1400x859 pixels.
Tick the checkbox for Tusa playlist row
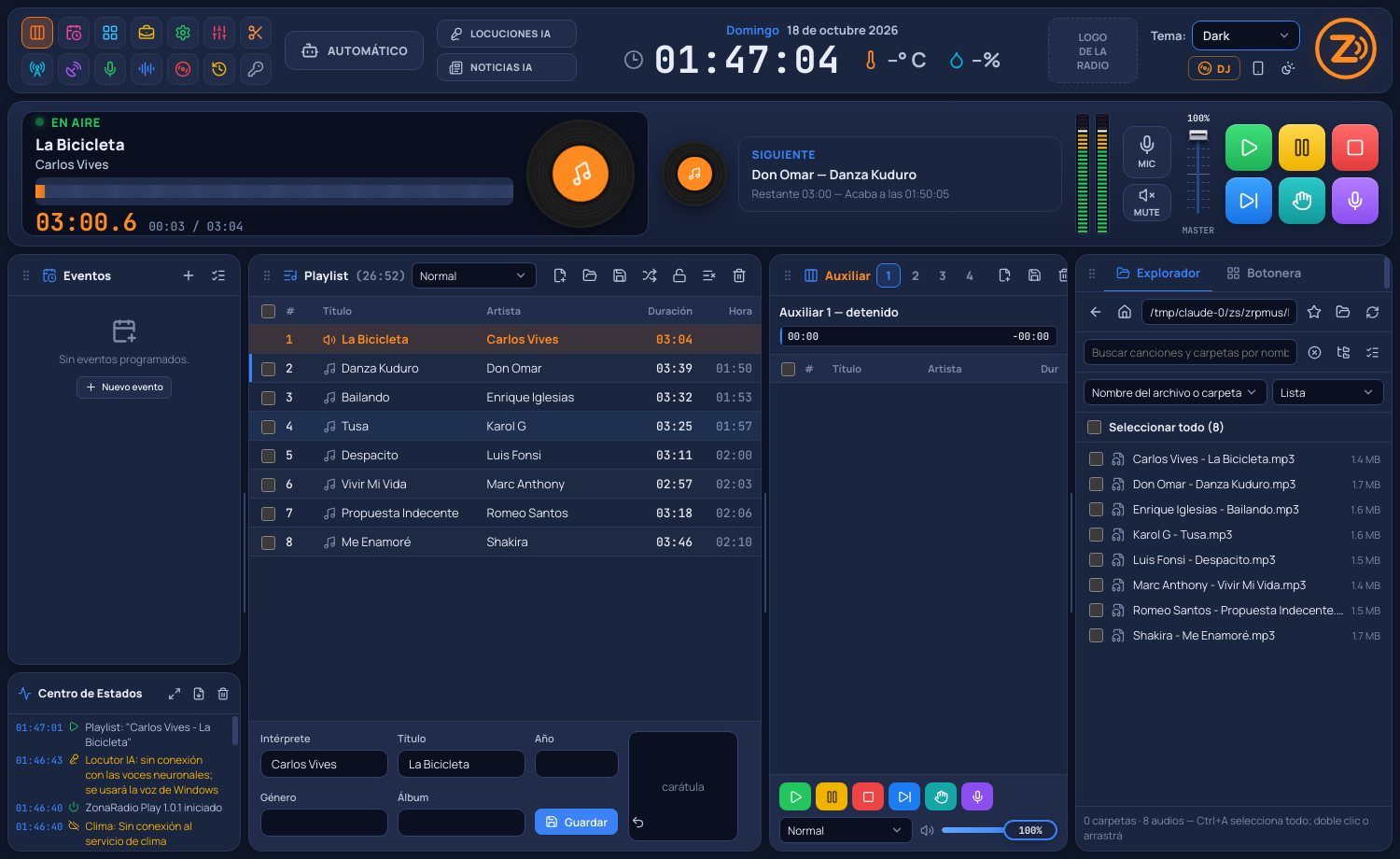click(269, 427)
